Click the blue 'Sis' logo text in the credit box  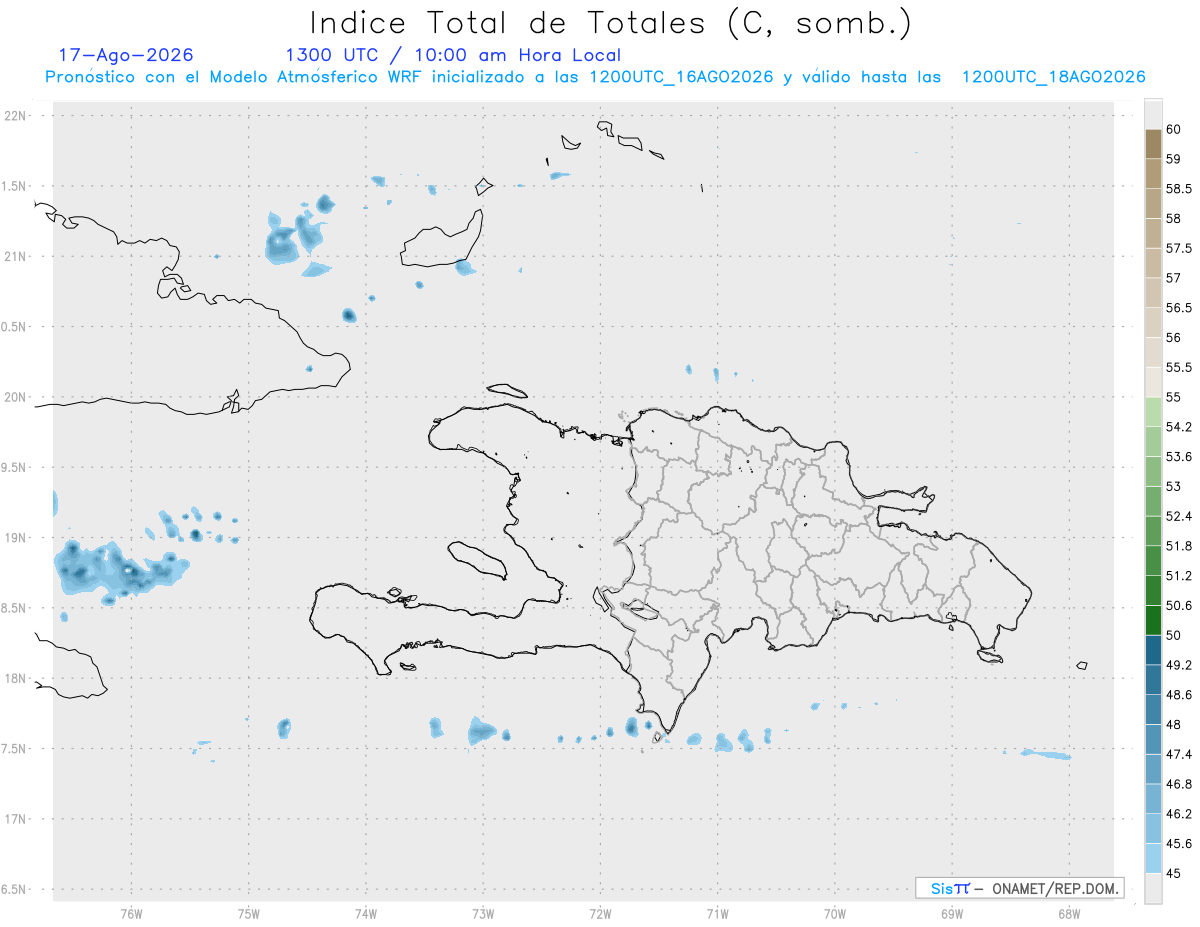(x=941, y=888)
